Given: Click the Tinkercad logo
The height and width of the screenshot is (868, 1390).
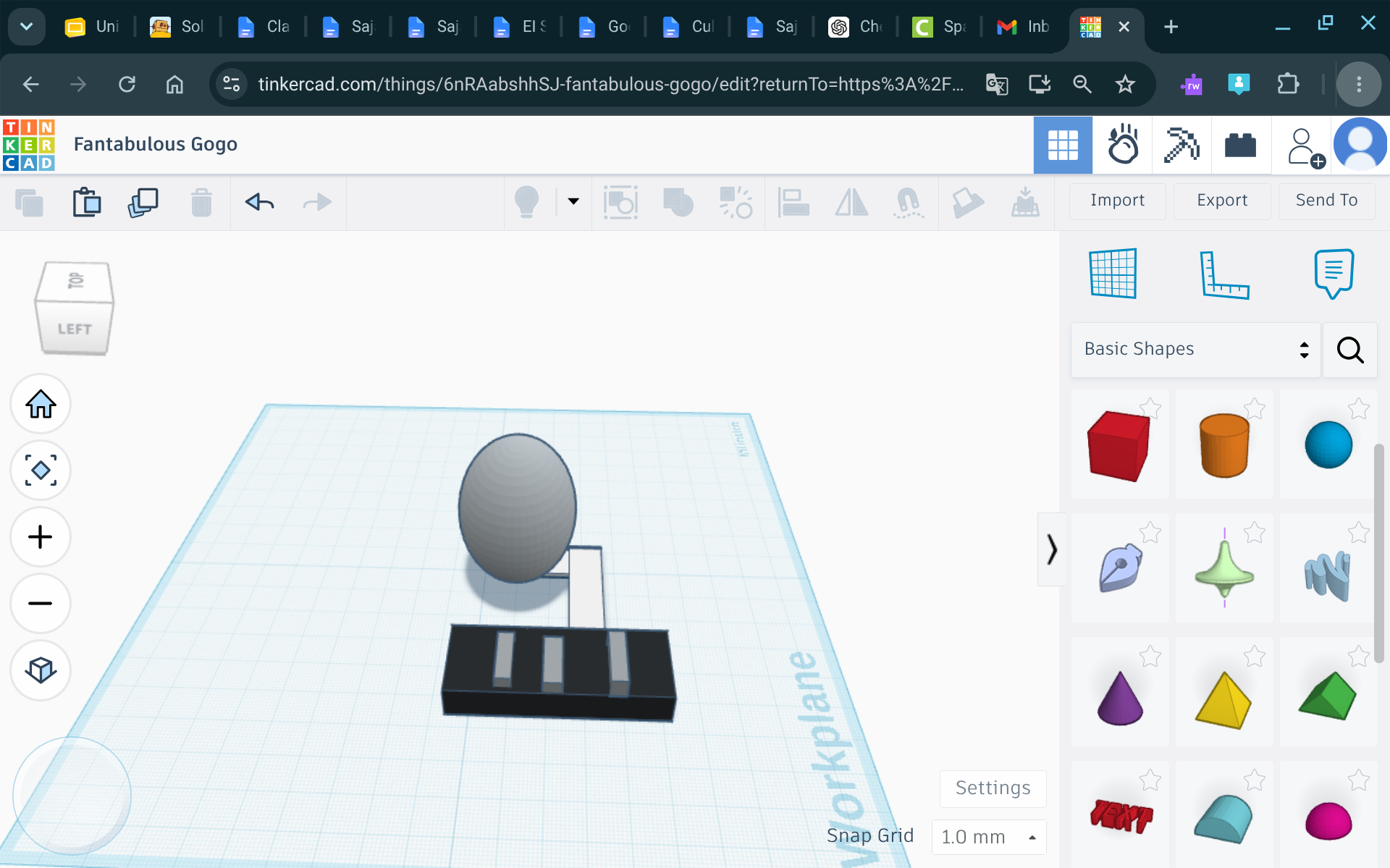Looking at the screenshot, I should [29, 145].
